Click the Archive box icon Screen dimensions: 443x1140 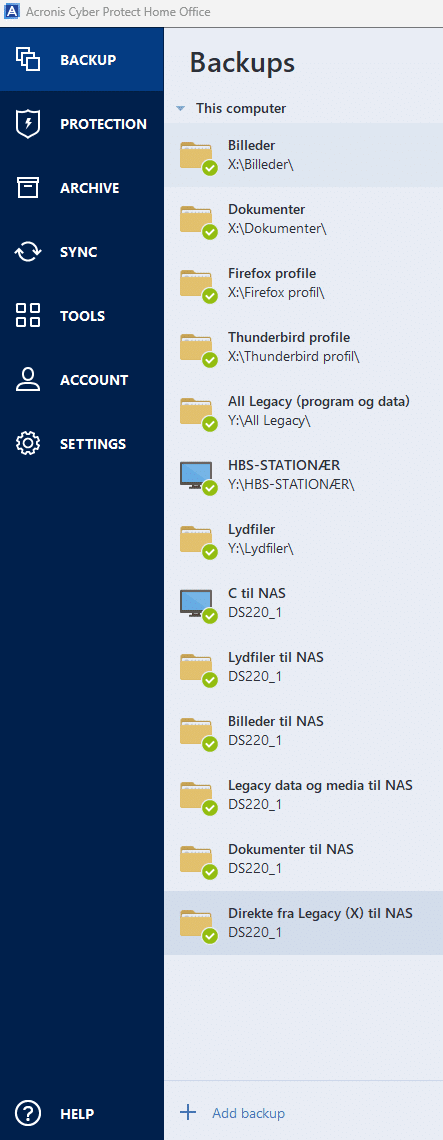click(28, 188)
